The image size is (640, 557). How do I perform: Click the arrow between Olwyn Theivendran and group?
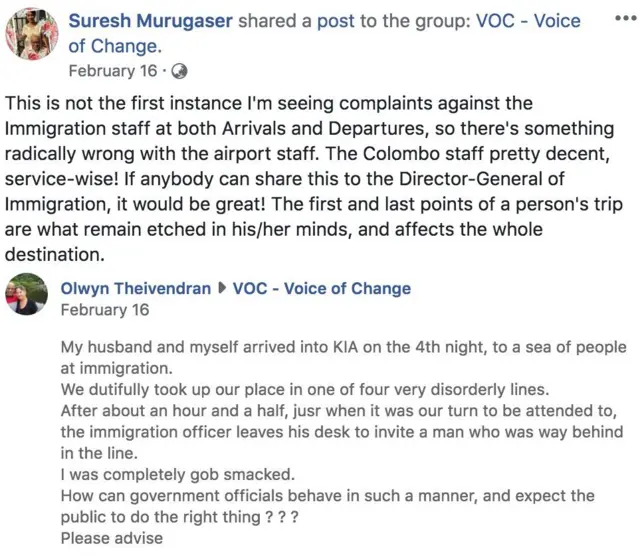[222, 289]
